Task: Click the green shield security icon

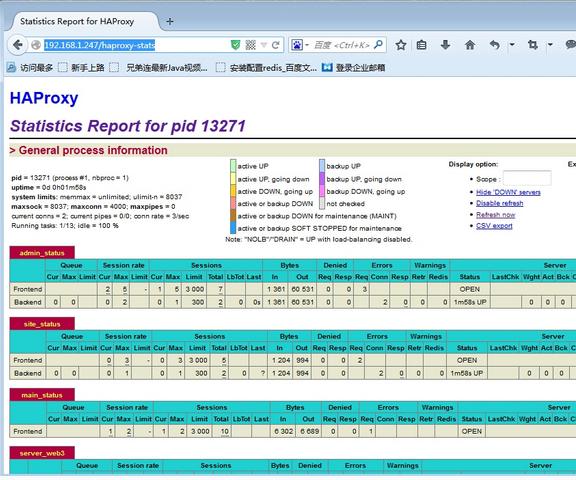Action: pos(235,45)
